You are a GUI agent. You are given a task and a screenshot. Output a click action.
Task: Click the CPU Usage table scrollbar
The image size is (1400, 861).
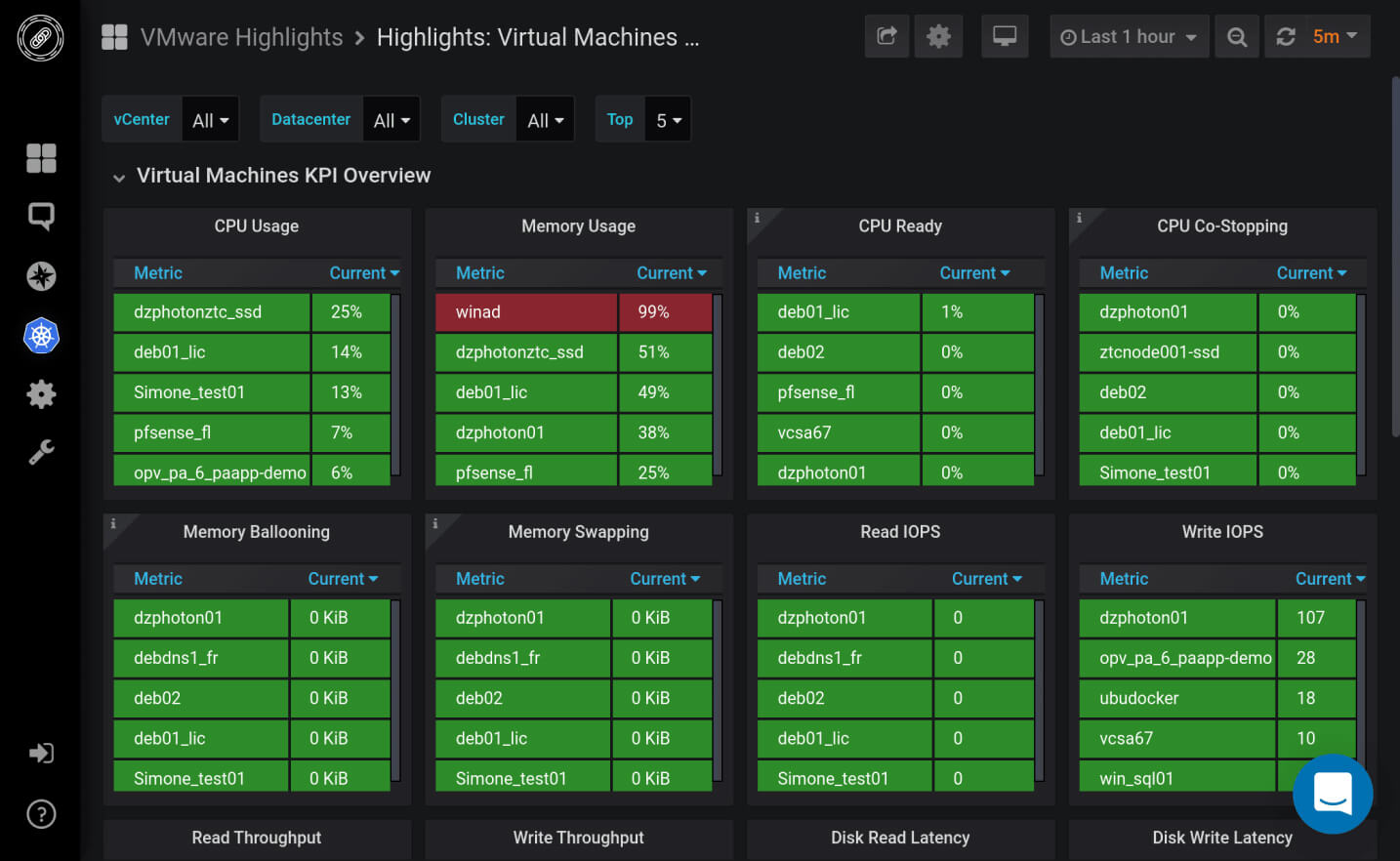[x=396, y=384]
